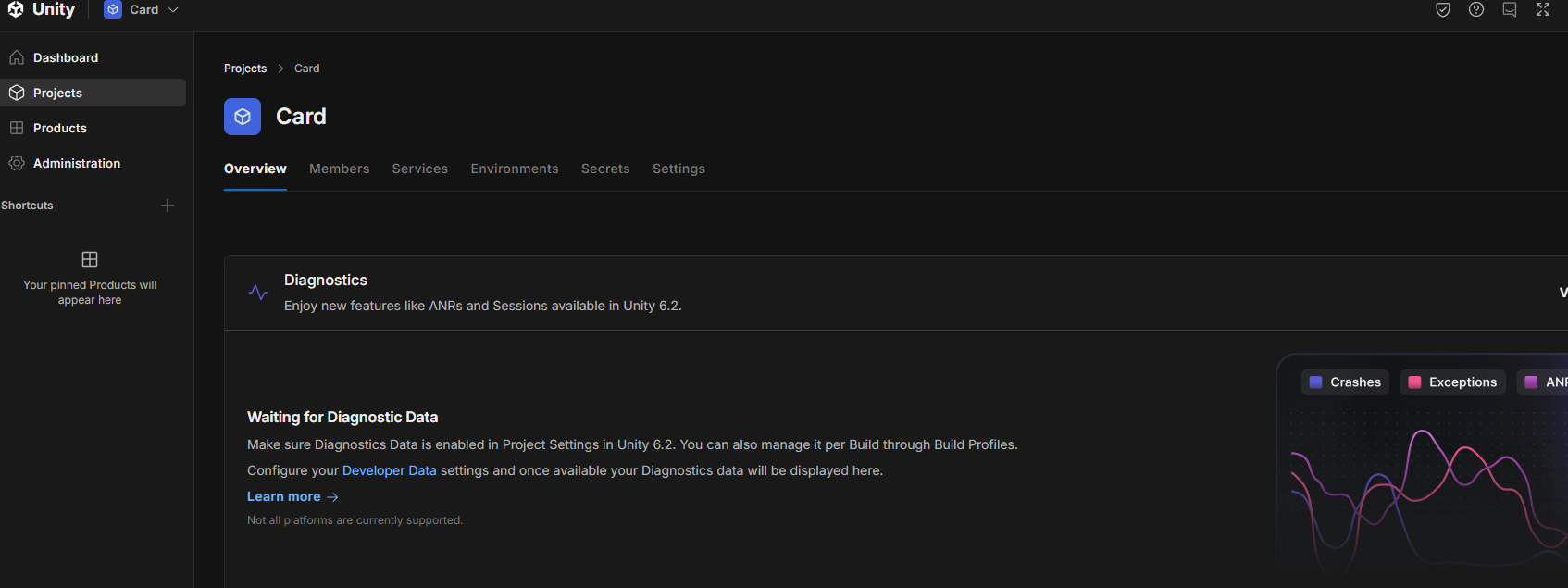The height and width of the screenshot is (588, 1568).
Task: Switch to the Settings tab
Action: [x=678, y=169]
